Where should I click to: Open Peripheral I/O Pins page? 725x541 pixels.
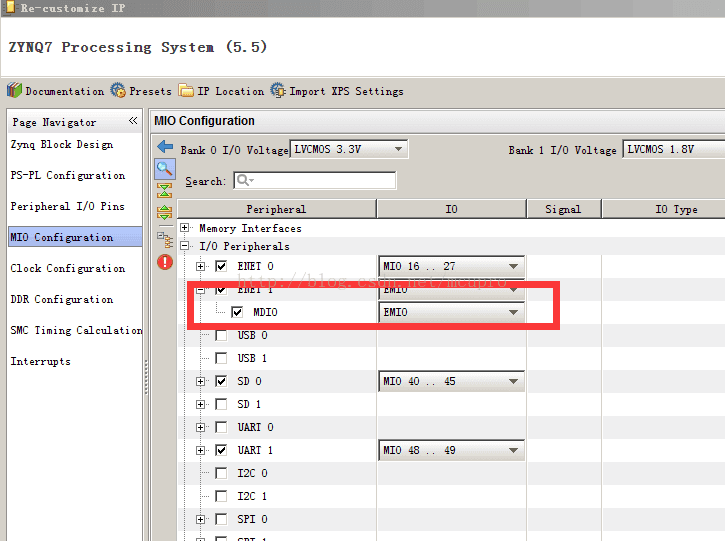[x=68, y=206]
